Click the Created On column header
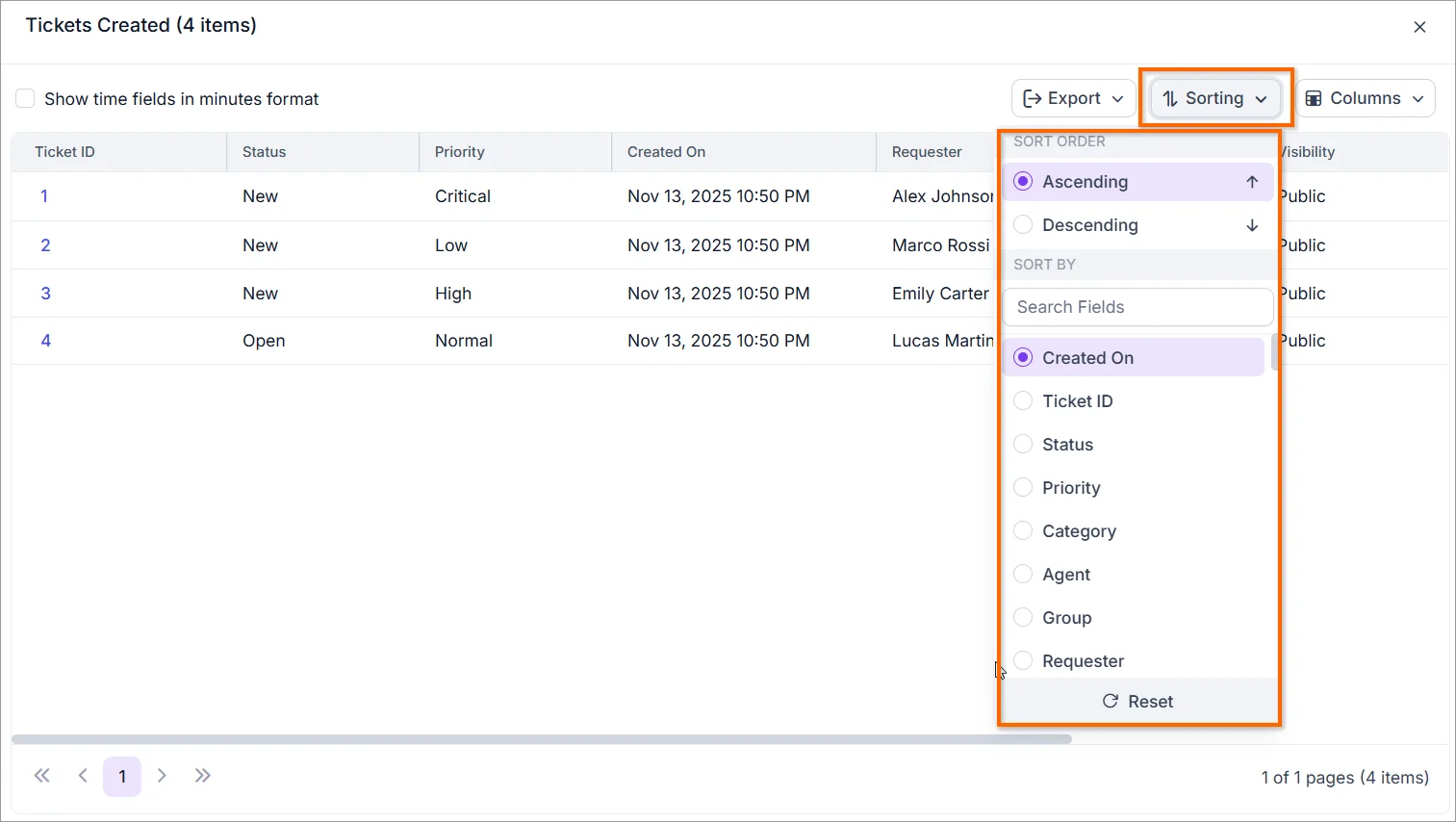 (744, 152)
